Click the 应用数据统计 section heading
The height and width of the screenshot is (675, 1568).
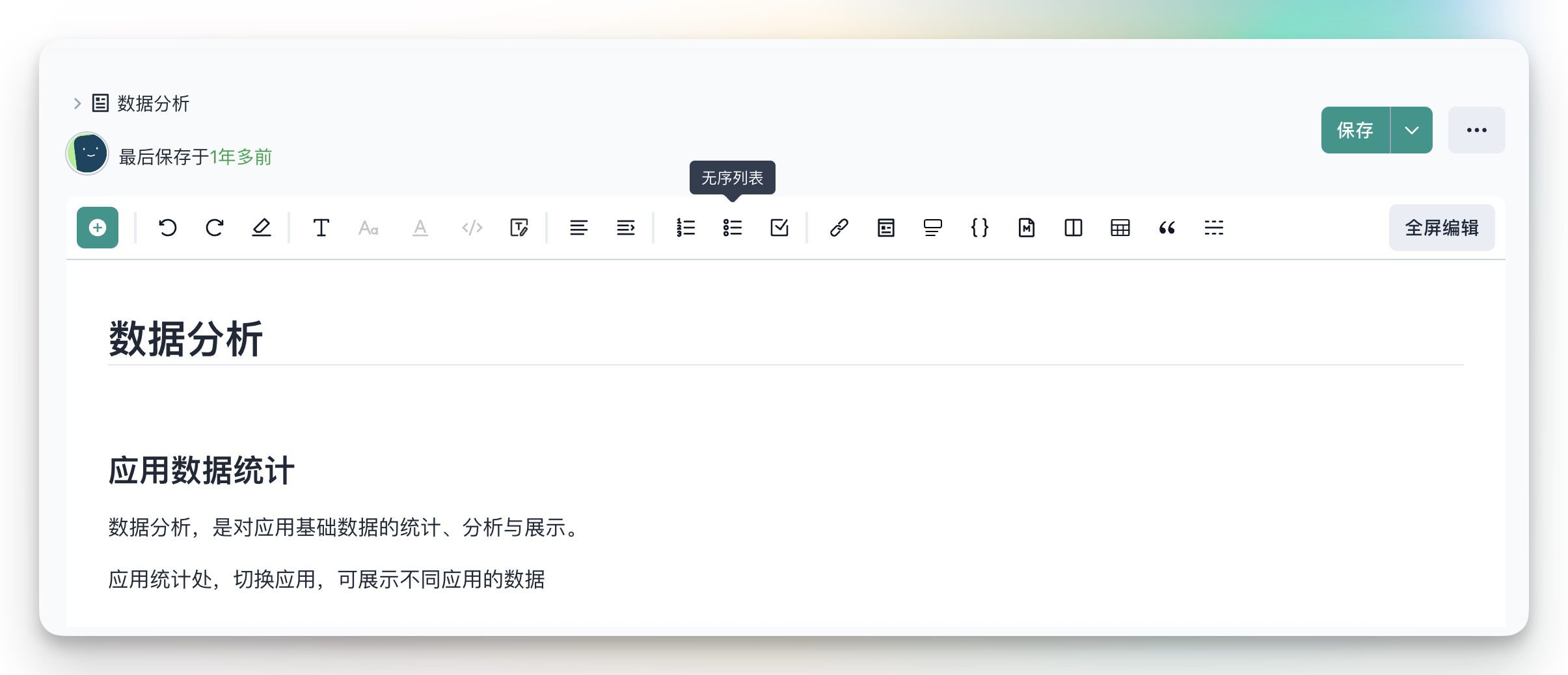(x=202, y=470)
